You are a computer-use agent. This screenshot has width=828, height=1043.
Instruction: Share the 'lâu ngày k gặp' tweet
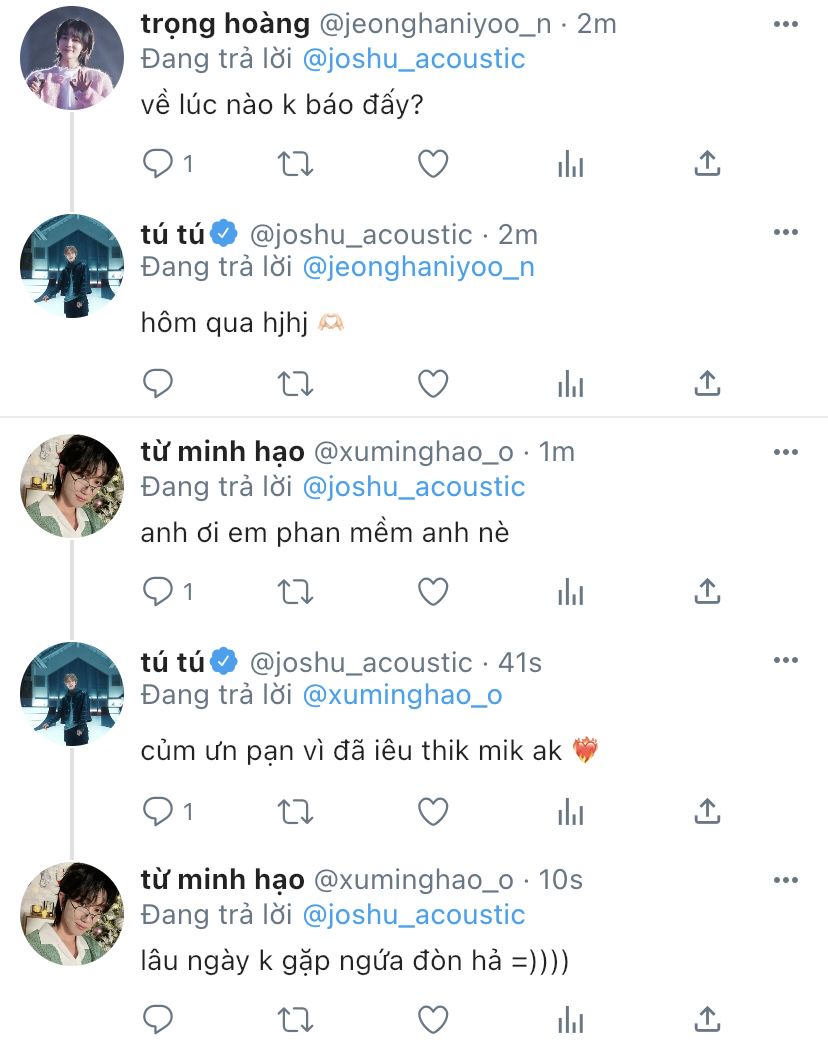click(707, 1021)
